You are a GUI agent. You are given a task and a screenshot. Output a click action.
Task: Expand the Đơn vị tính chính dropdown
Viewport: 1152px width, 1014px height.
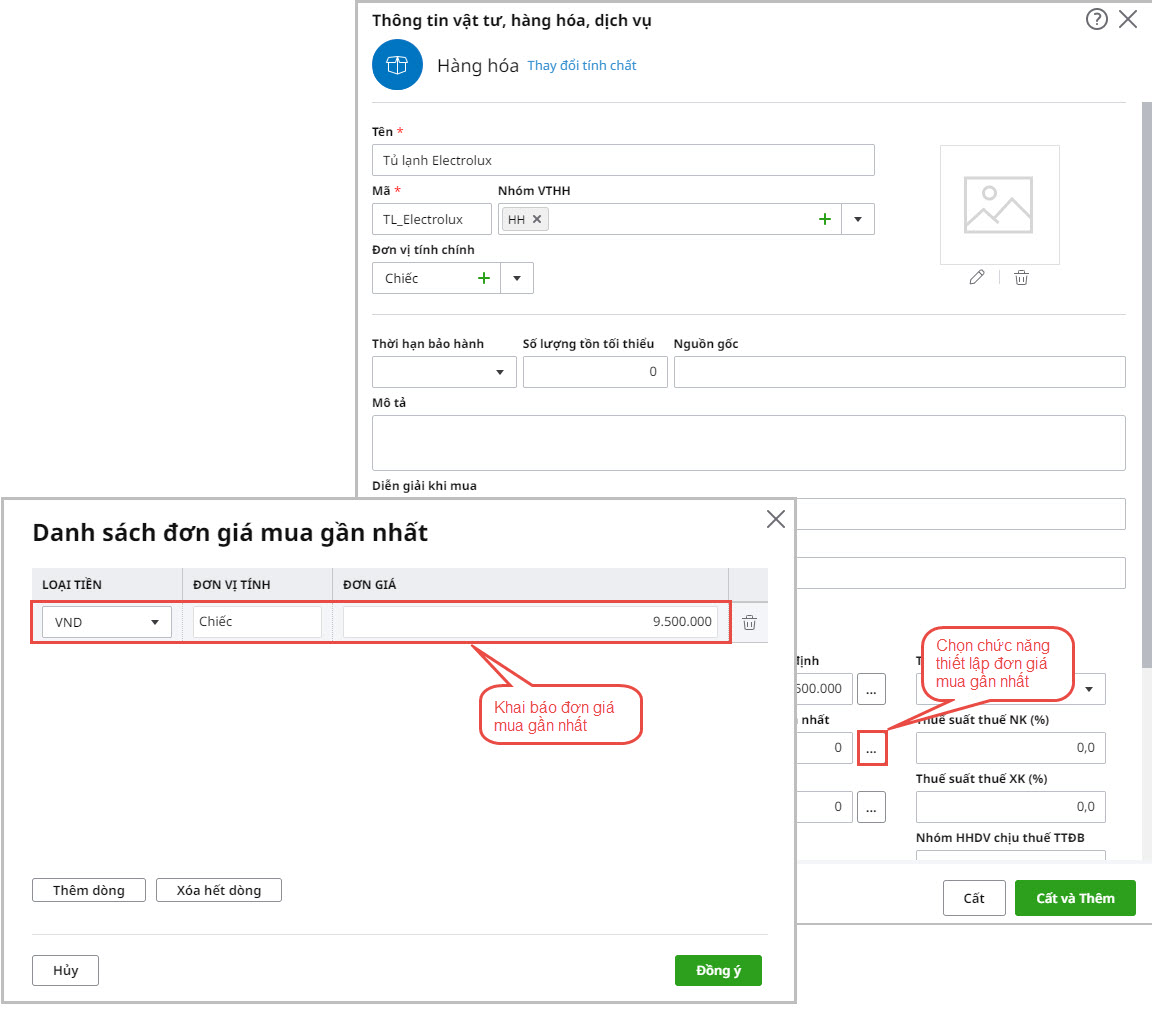pos(517,278)
